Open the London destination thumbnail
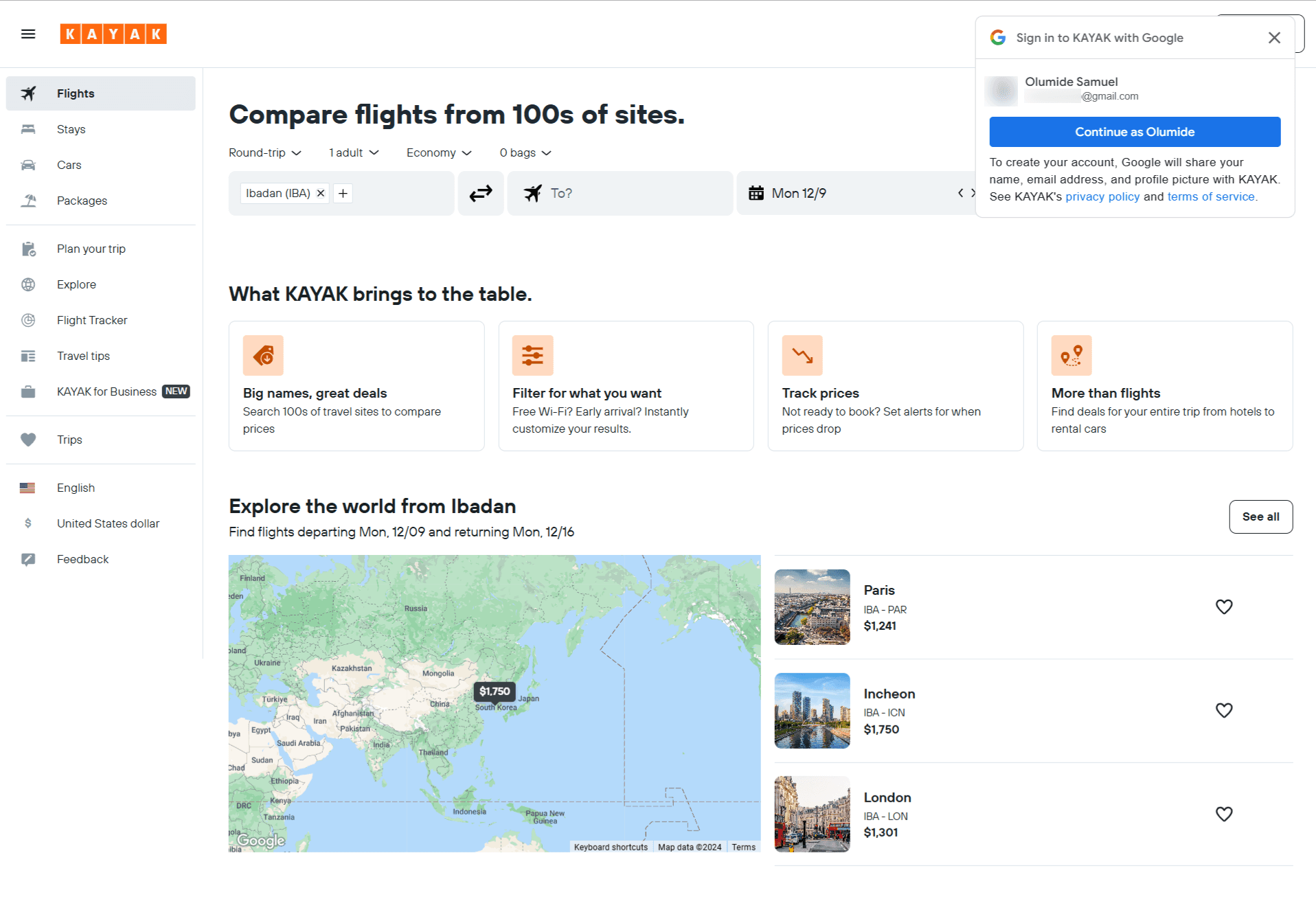This screenshot has width=1316, height=908. [x=812, y=814]
